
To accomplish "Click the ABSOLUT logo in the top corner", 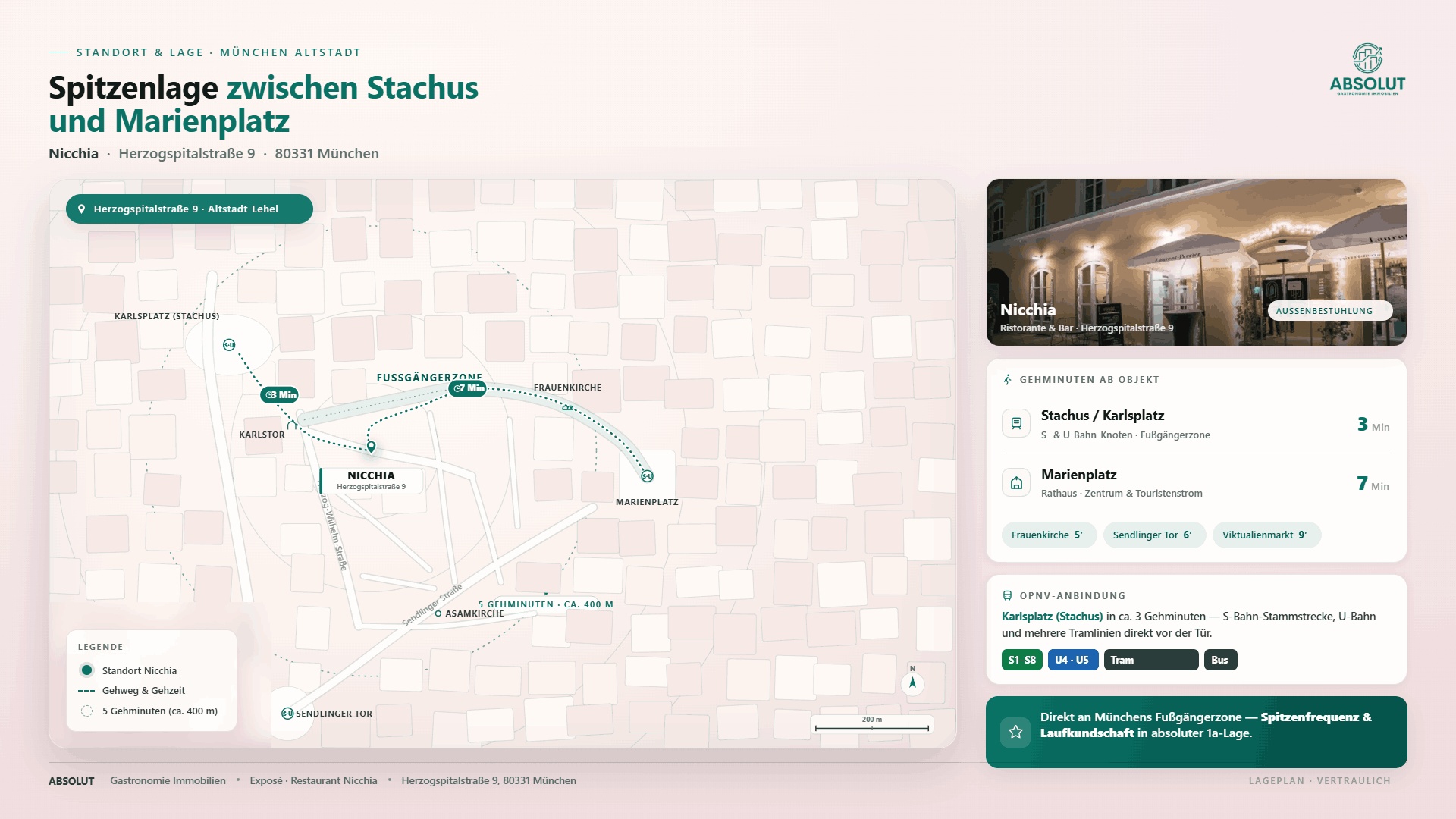I will click(1367, 69).
